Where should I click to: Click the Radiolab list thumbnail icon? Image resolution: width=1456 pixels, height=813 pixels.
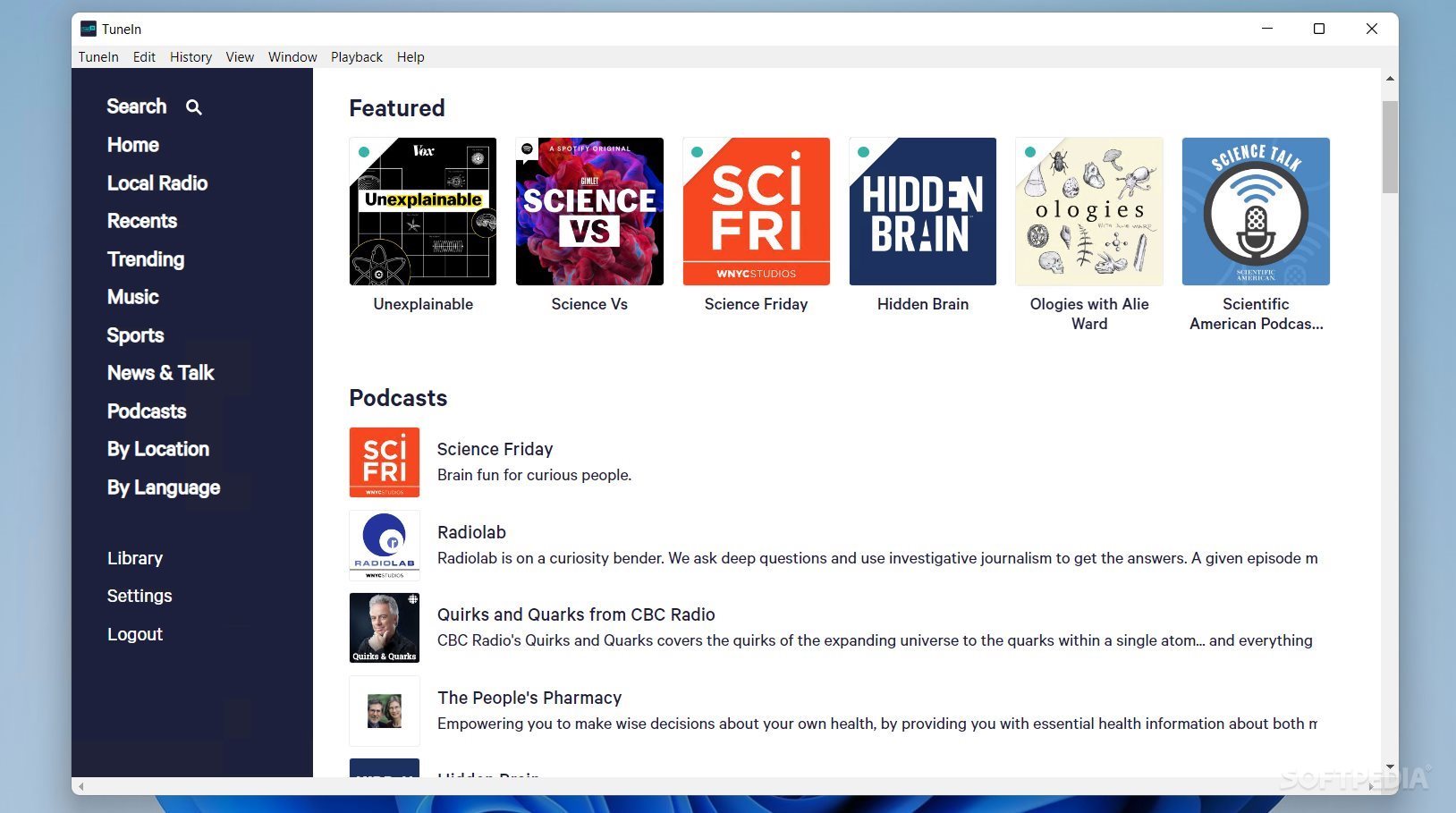[x=385, y=546]
